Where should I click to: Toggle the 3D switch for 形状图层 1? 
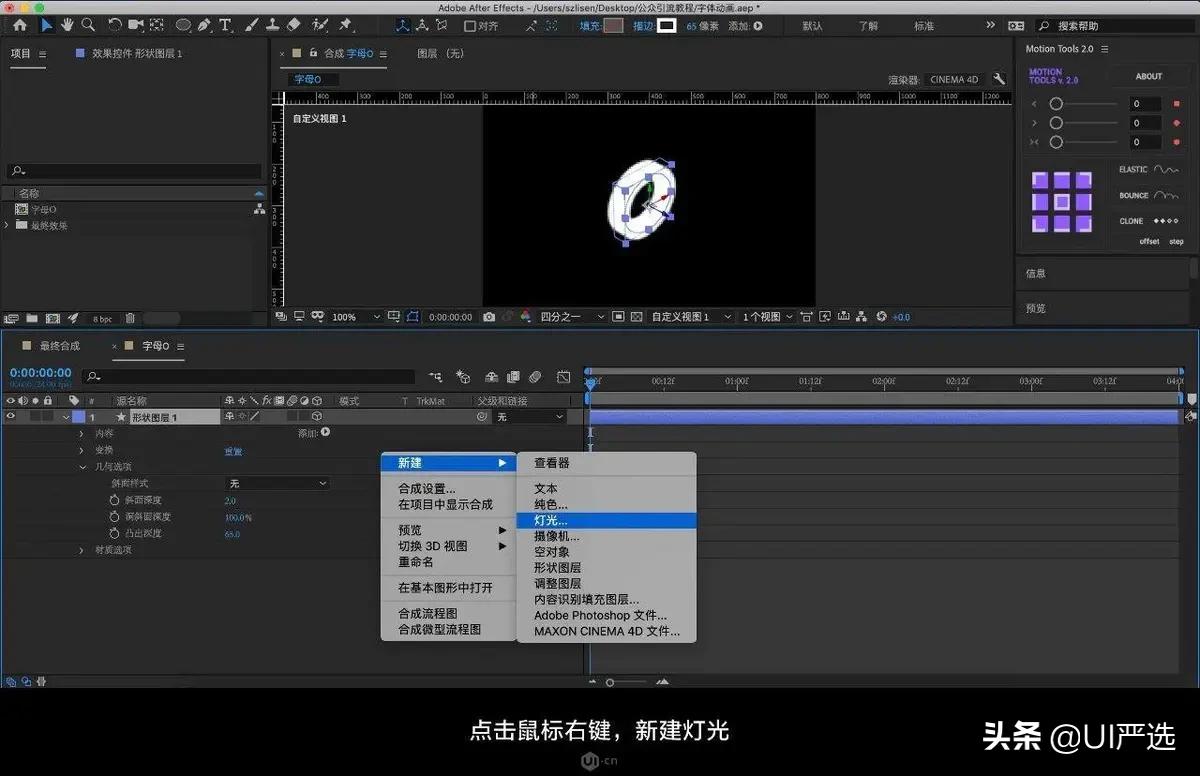tap(315, 416)
